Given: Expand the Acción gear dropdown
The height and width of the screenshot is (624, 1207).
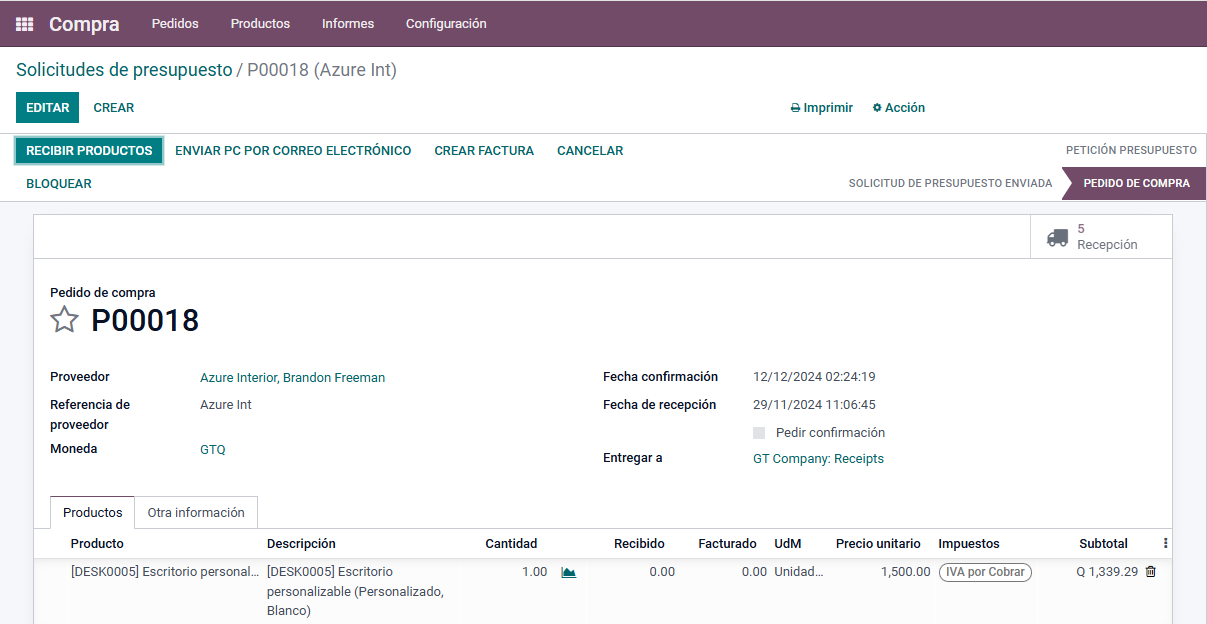Looking at the screenshot, I should 898,108.
